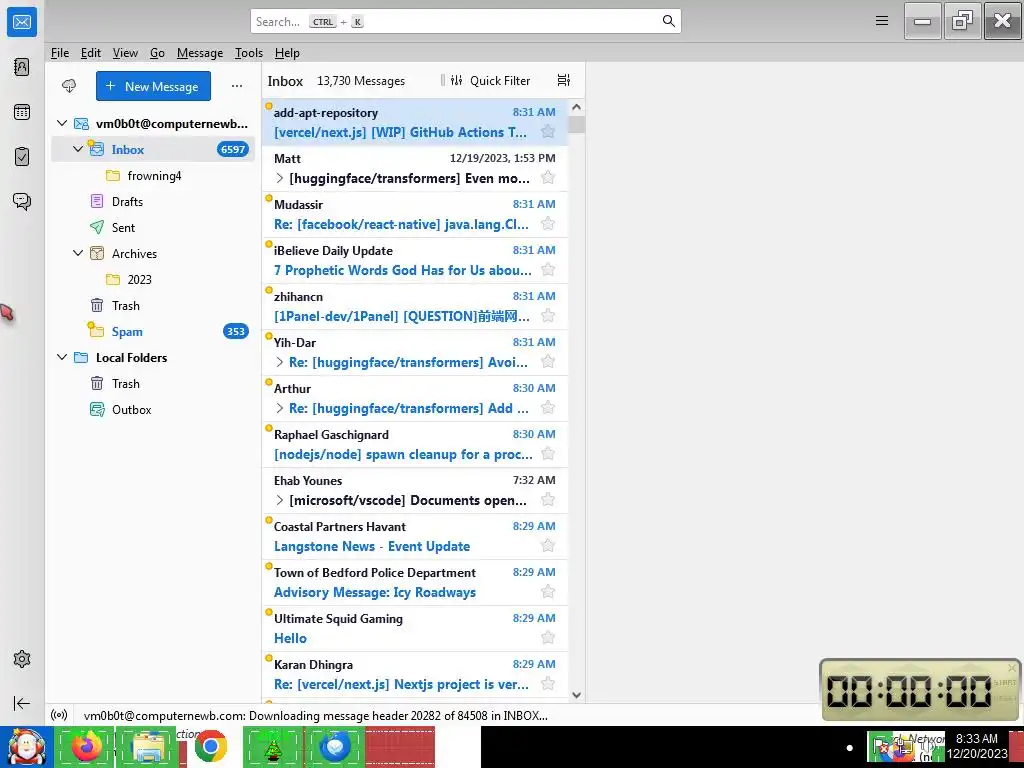This screenshot has height=768, width=1024.
Task: Open the Chat sidebar icon
Action: pyautogui.click(x=22, y=201)
